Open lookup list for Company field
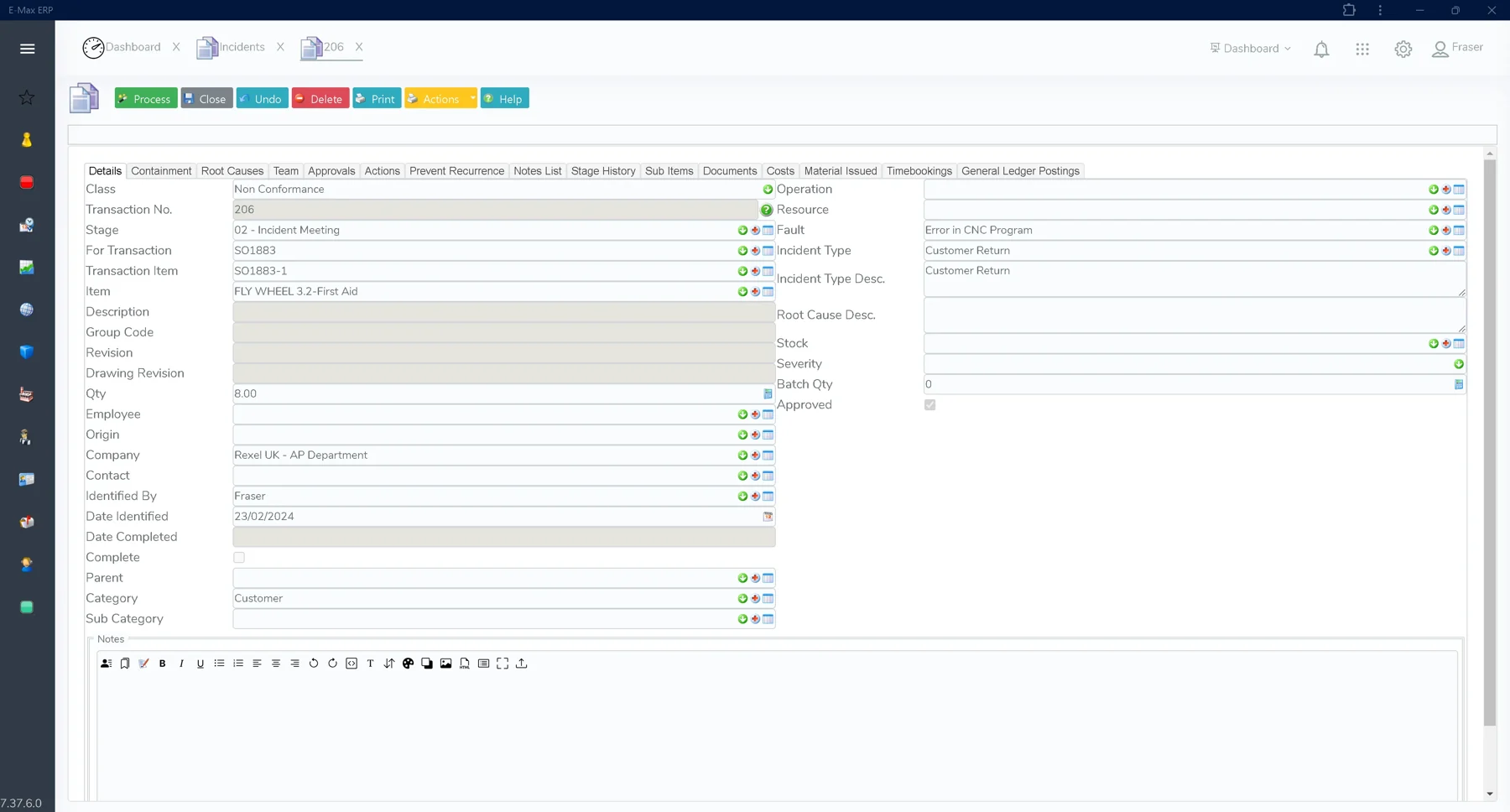Image resolution: width=1510 pixels, height=812 pixels. coord(768,455)
